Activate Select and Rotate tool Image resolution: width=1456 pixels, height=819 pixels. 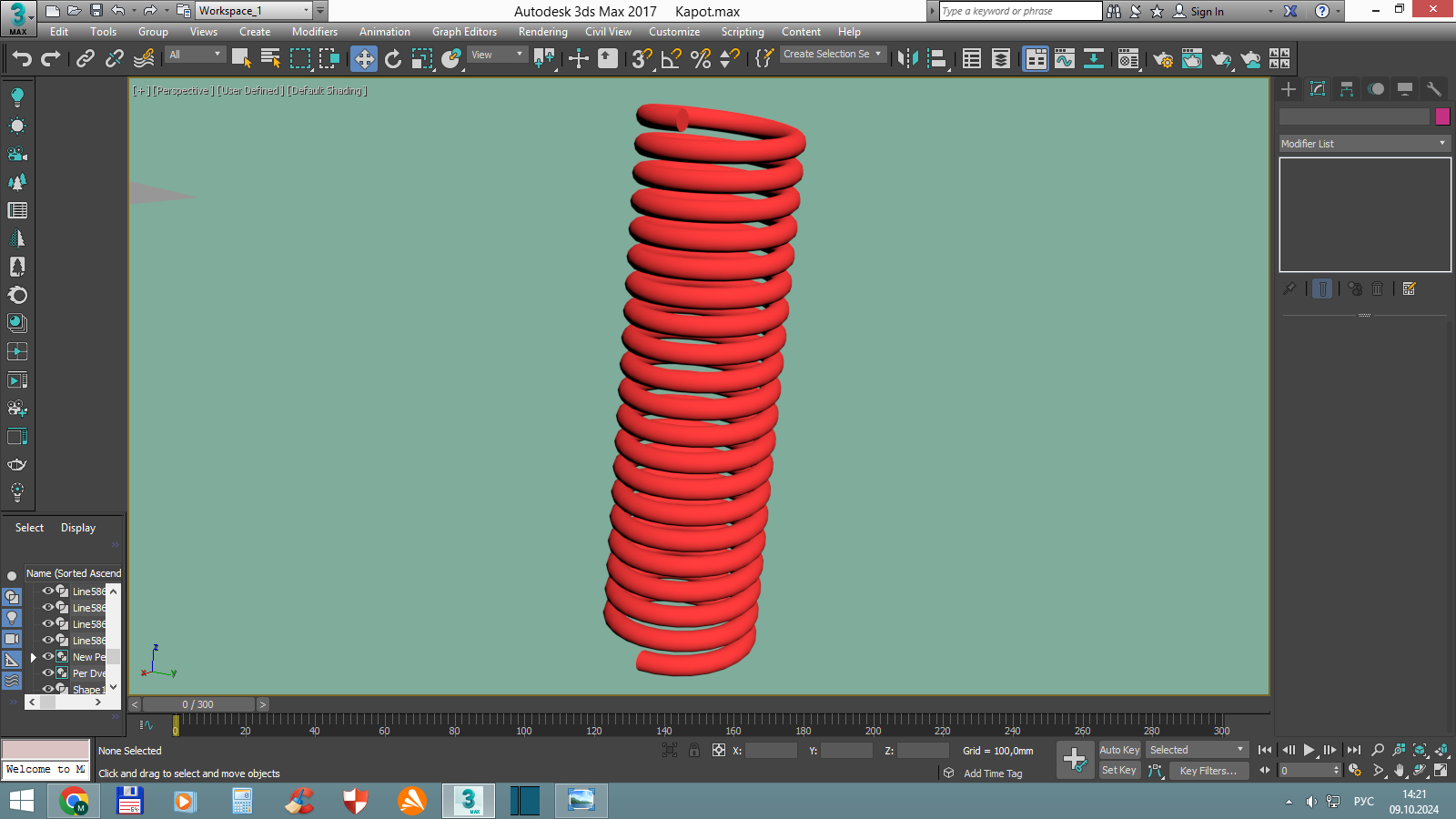point(393,59)
